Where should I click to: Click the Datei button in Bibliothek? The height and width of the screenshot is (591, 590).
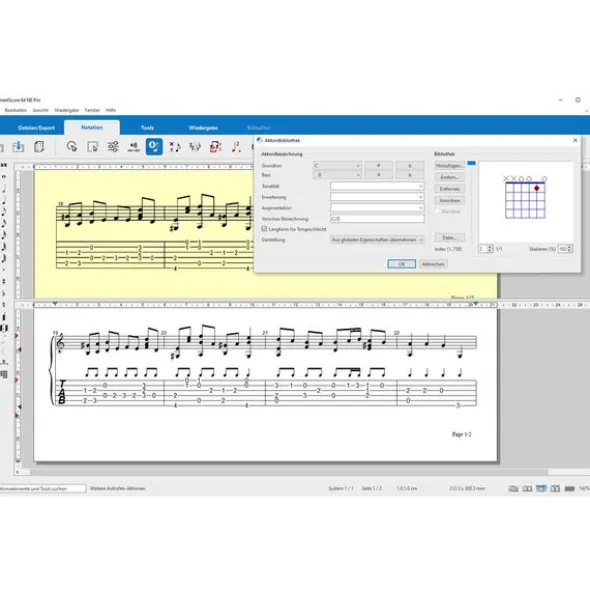coord(449,237)
